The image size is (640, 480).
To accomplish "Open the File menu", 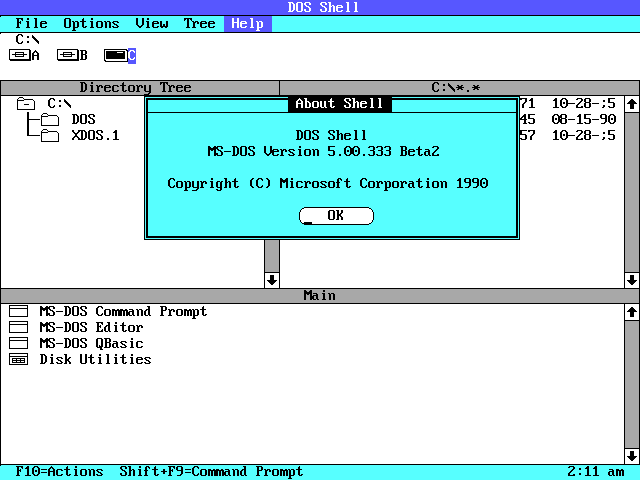I will pos(31,24).
